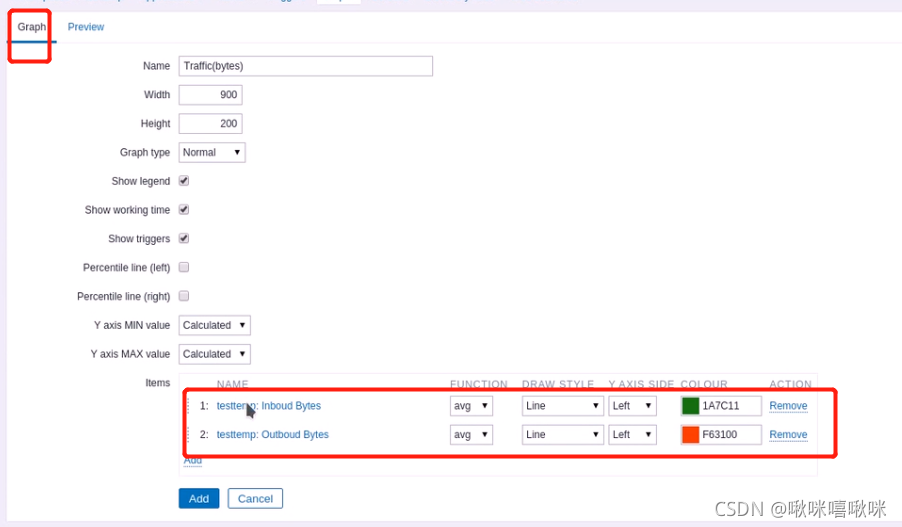
Task: Switch to the Graph tab
Action: point(32,27)
